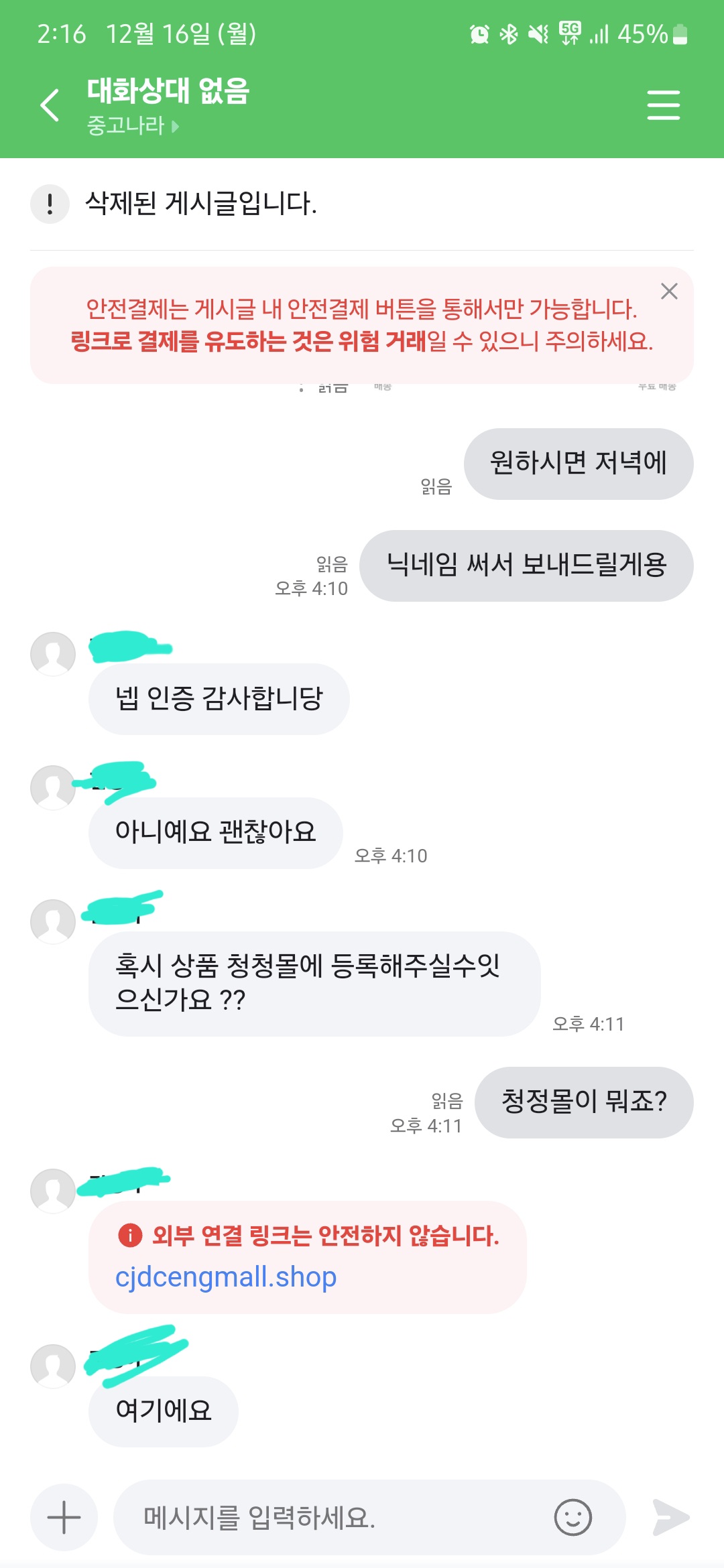Viewport: 724px width, 1568px height.
Task: Open the emoji smiley picker
Action: 573,1518
